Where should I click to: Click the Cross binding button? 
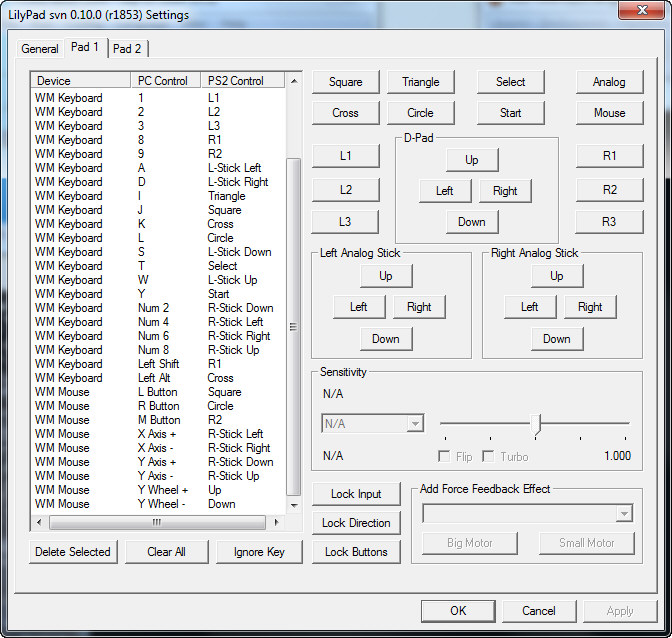point(345,113)
